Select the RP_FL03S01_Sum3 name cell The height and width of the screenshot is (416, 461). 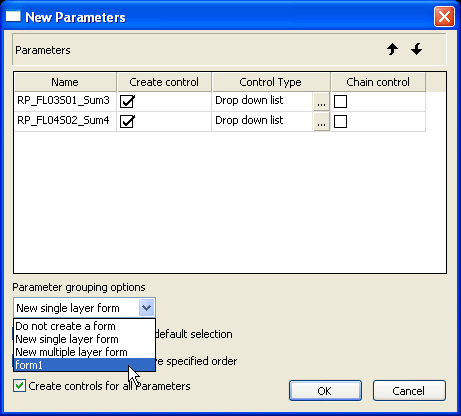click(65, 101)
